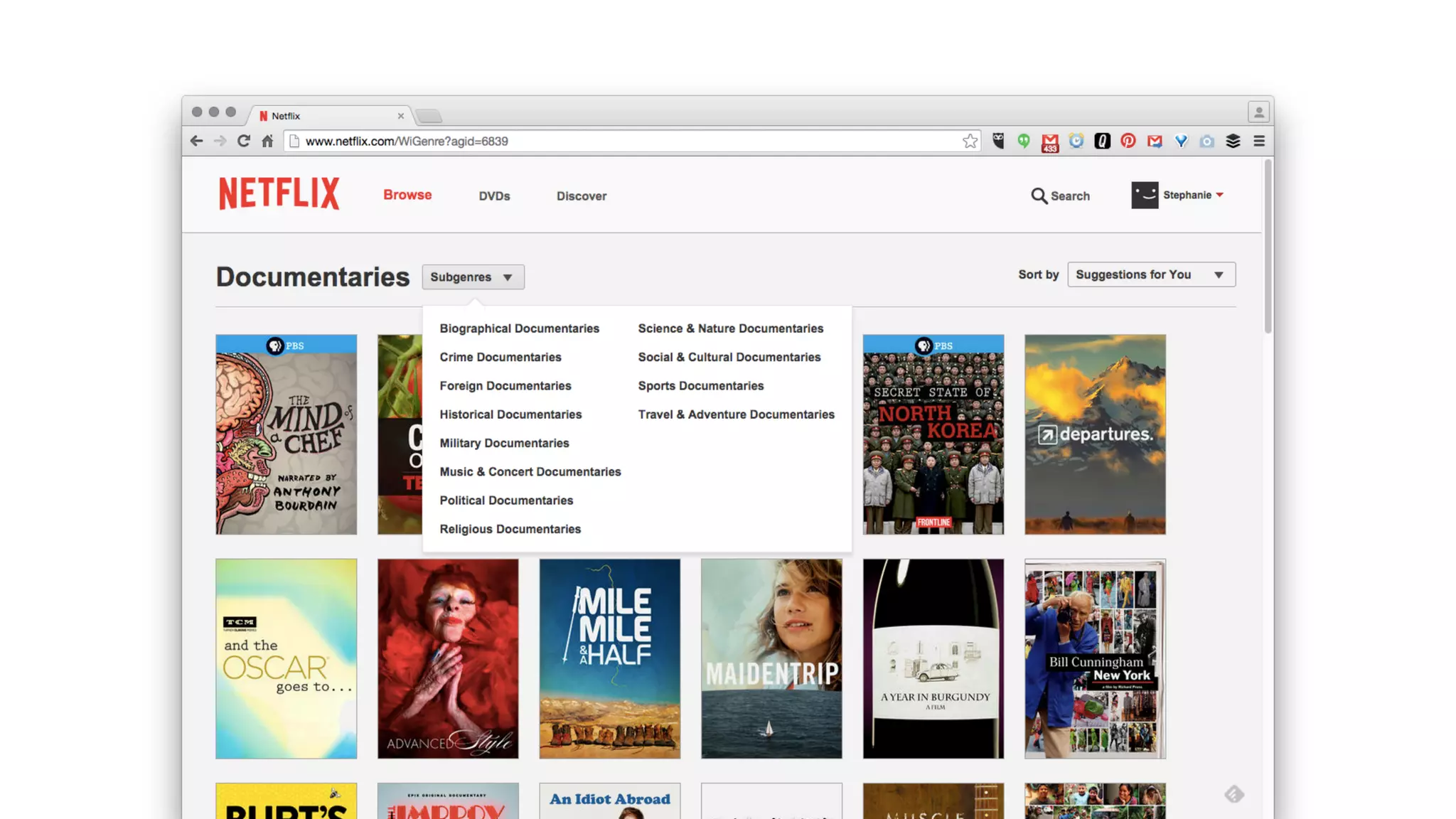Image resolution: width=1456 pixels, height=819 pixels.
Task: Choose Crime Documentaries subgenre
Action: pos(500,357)
